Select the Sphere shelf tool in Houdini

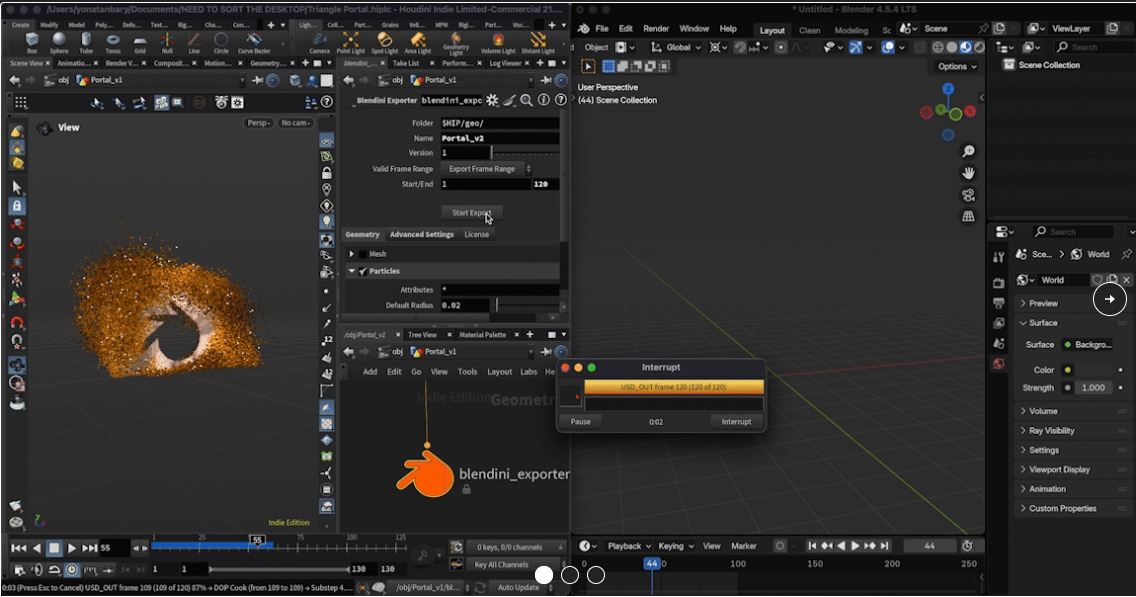[x=59, y=41]
